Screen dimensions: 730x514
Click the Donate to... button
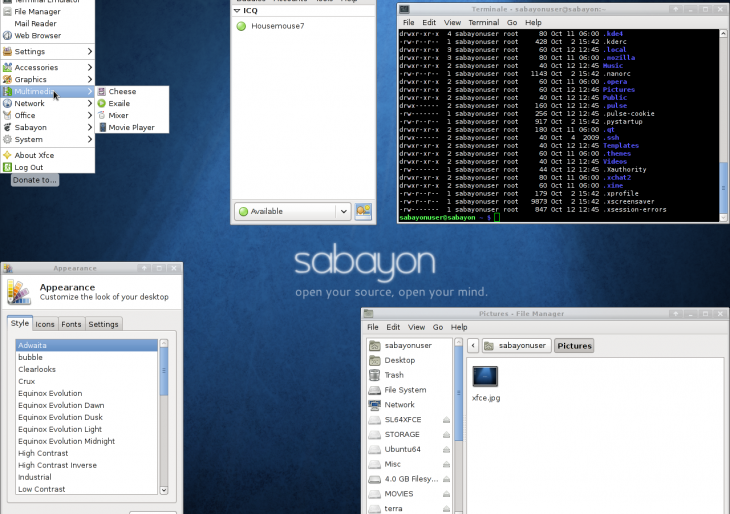35,180
